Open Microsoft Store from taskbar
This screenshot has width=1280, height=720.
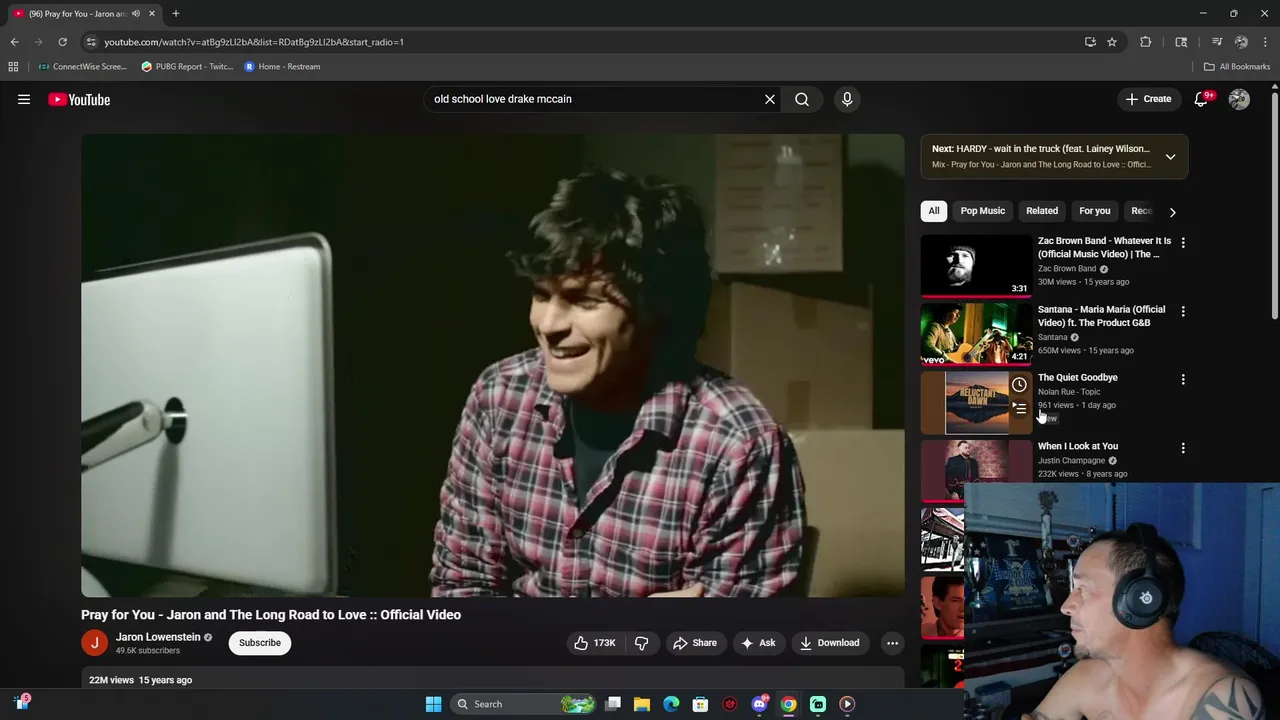700,704
